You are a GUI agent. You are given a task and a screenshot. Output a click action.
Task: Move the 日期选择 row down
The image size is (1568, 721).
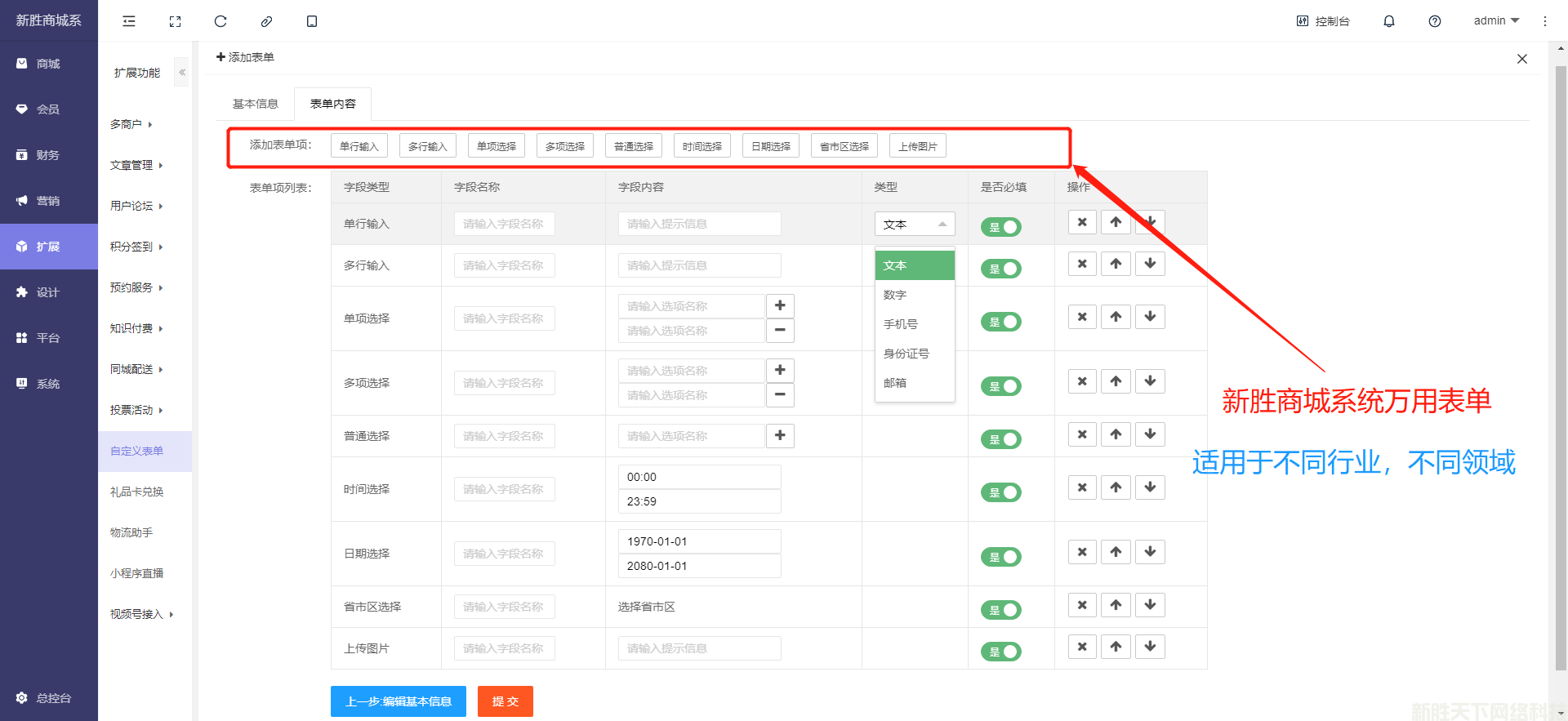pos(1150,552)
